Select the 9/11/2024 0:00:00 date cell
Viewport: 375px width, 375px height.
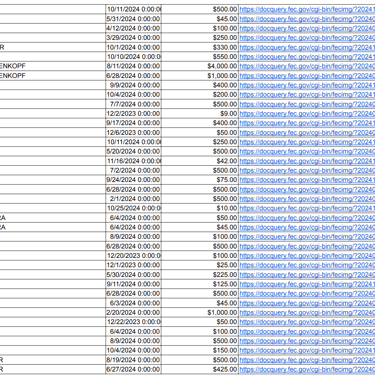click(x=133, y=284)
